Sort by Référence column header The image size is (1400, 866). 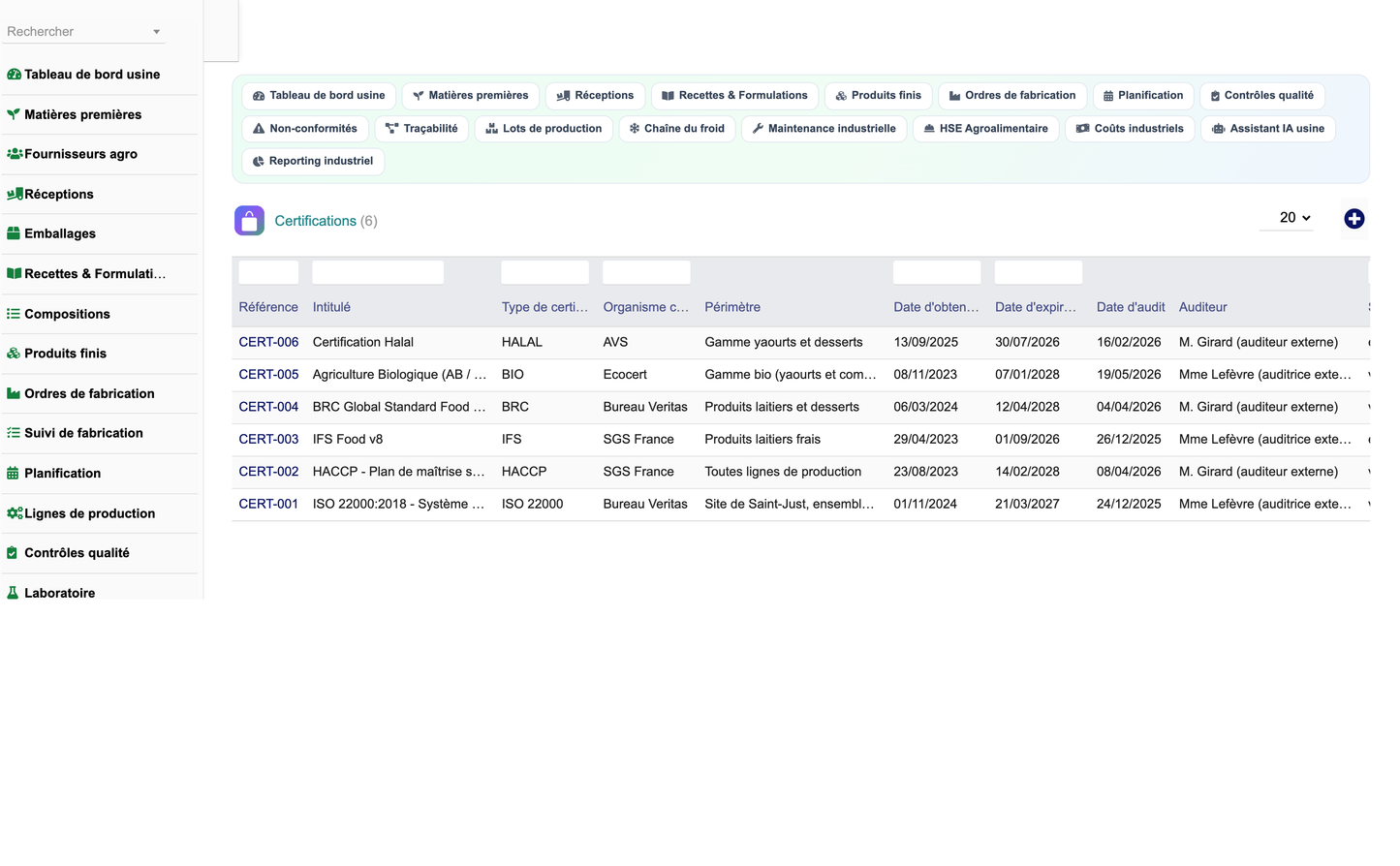[268, 307]
